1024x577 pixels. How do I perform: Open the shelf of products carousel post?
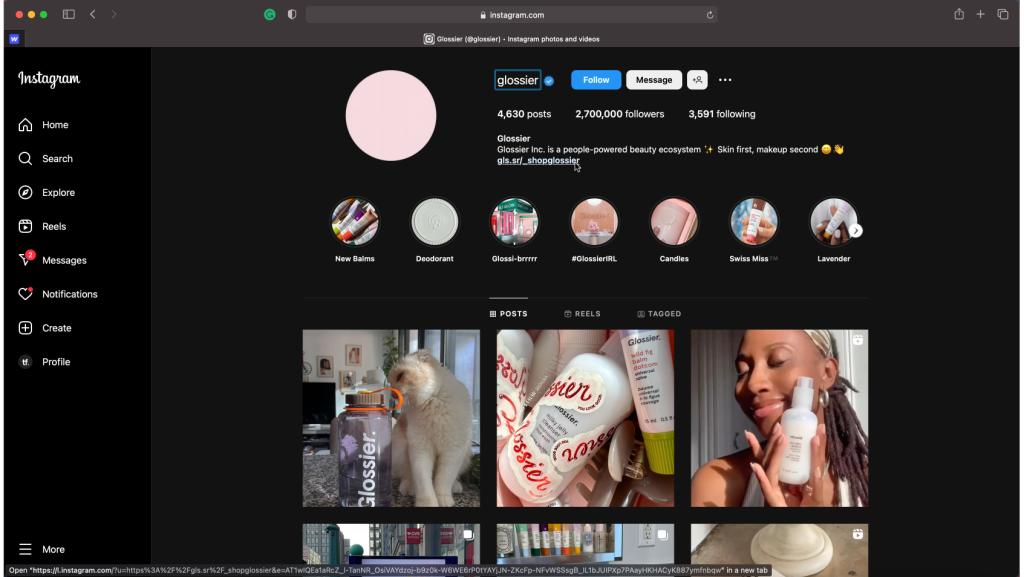pyautogui.click(x=585, y=544)
